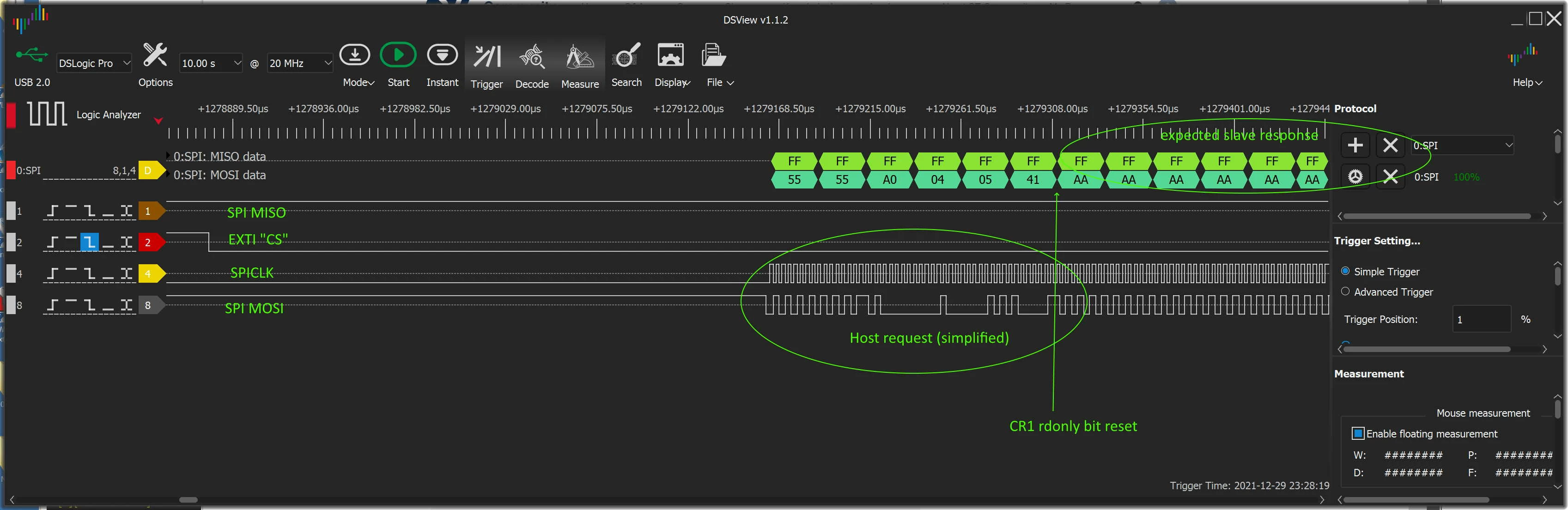Add a protocol decoder with plus button
Viewport: 1568px width, 510px height.
coord(1355,146)
